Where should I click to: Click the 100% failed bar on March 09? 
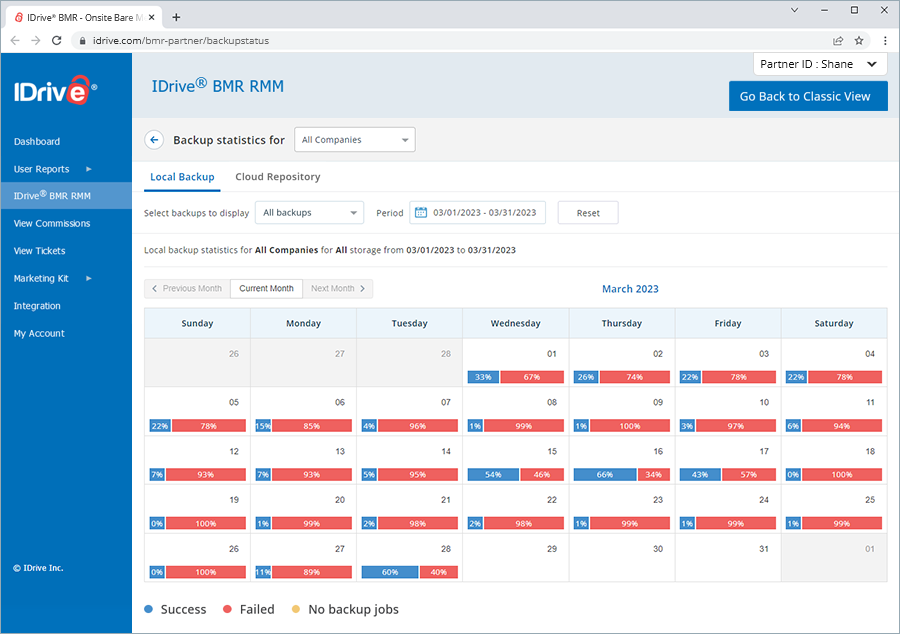(630, 426)
